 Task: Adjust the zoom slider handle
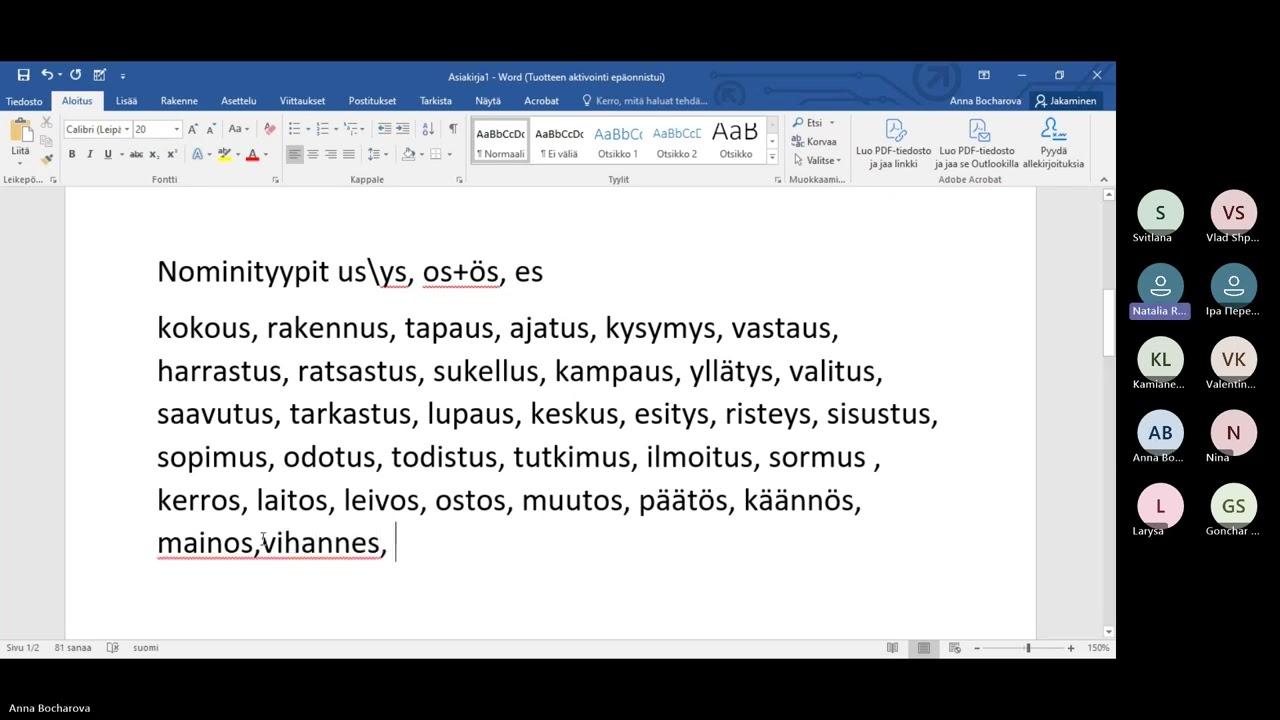coord(1028,648)
